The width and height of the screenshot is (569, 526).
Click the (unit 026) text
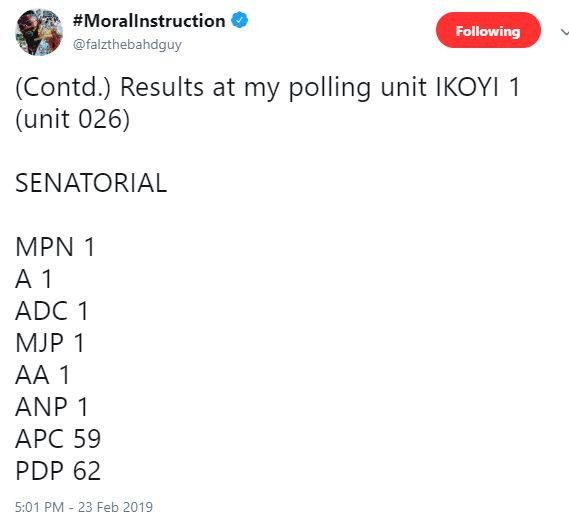pyautogui.click(x=72, y=119)
